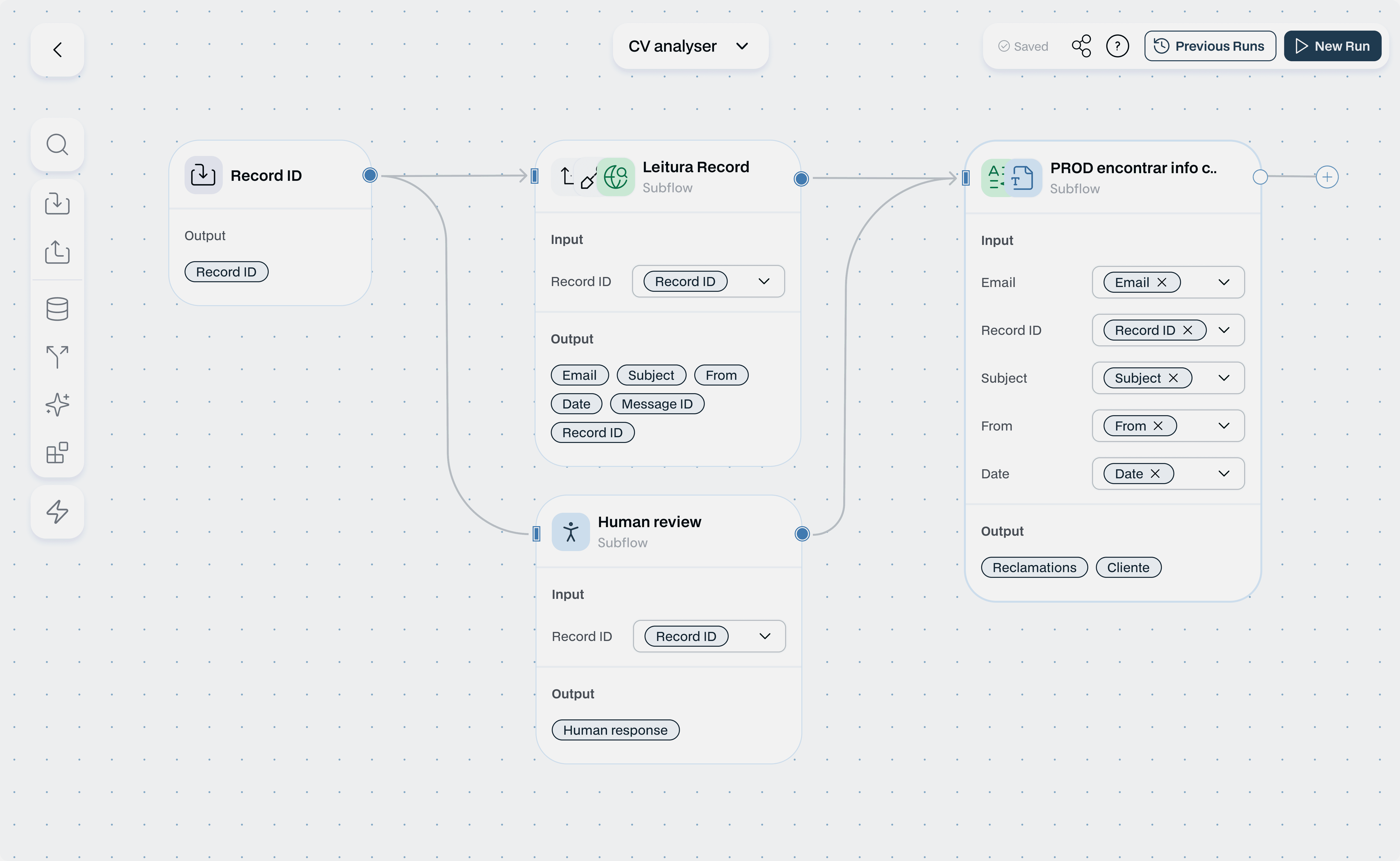Select the PROD encontrar info c.. title
This screenshot has width=1400, height=861.
pyautogui.click(x=1134, y=168)
